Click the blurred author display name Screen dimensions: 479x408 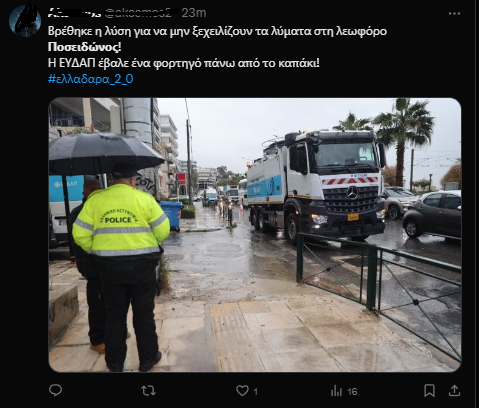[x=75, y=13]
